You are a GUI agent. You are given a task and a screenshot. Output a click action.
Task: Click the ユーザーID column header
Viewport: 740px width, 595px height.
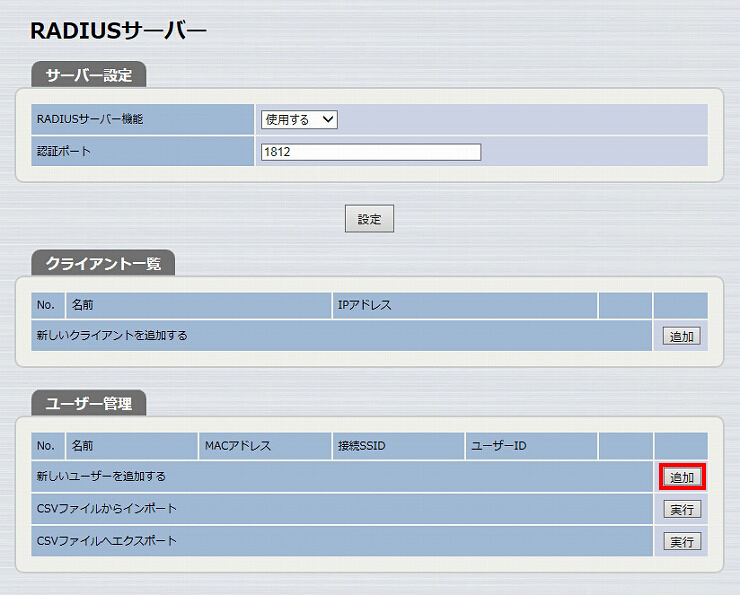[x=499, y=445]
